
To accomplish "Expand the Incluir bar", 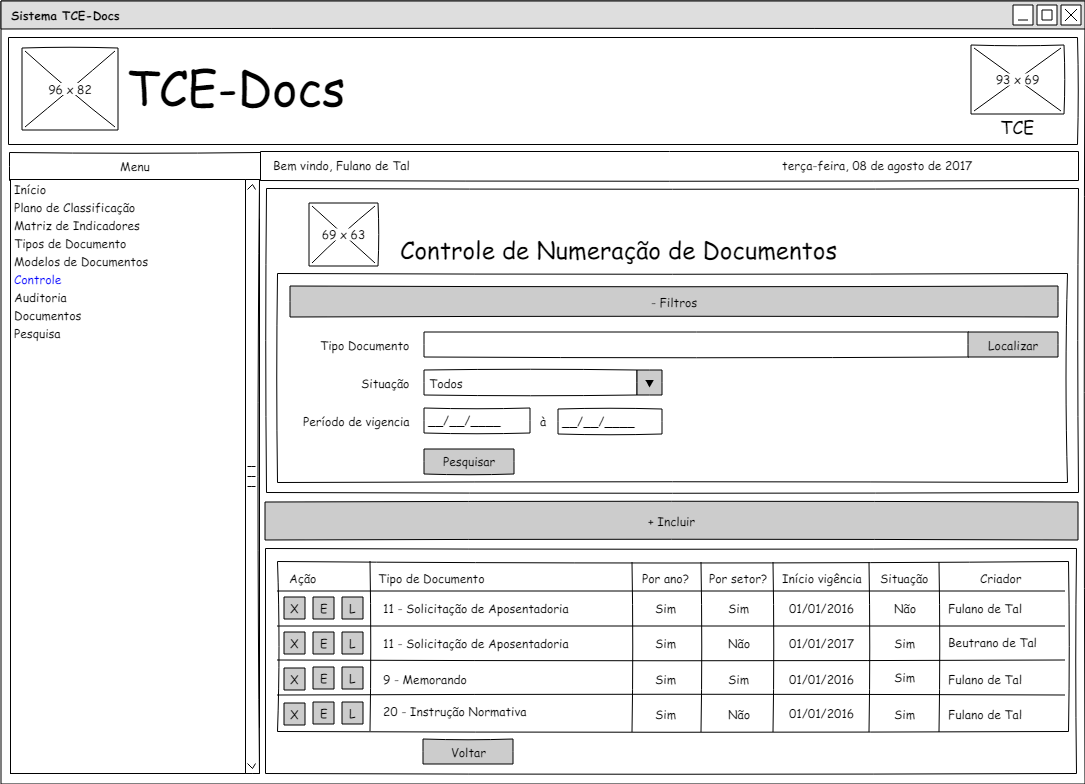I will (x=671, y=522).
